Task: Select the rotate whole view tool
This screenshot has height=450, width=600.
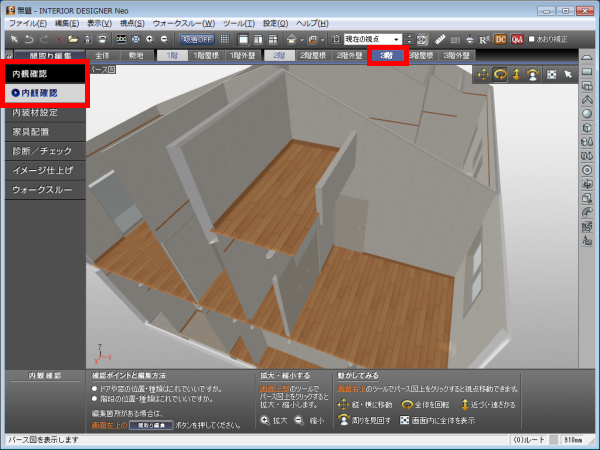Action: click(x=502, y=74)
